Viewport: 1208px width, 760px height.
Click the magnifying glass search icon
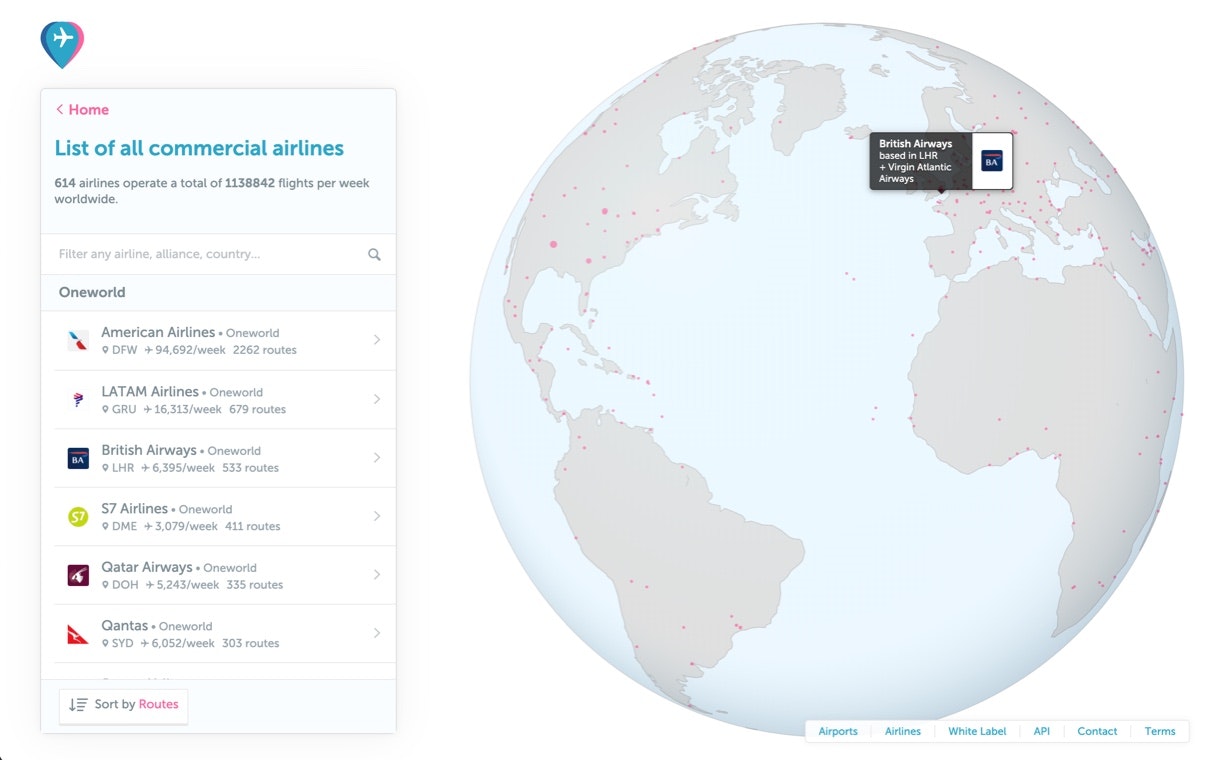pyautogui.click(x=374, y=254)
